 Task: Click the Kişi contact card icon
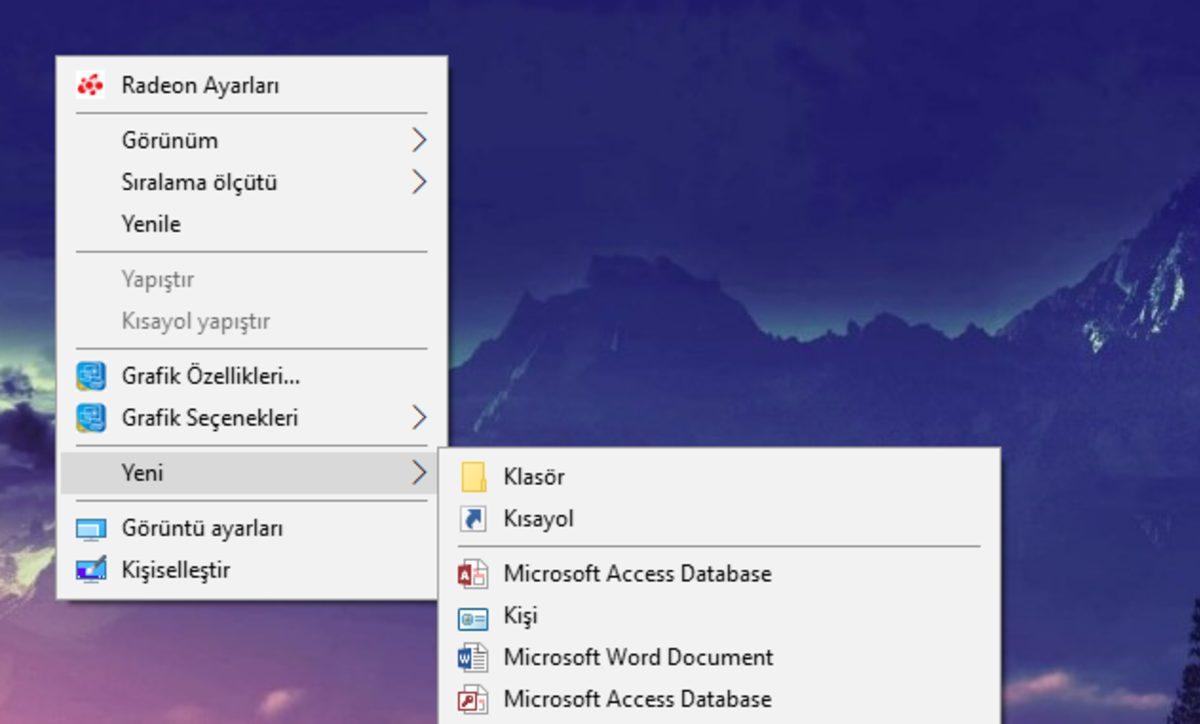pos(473,617)
